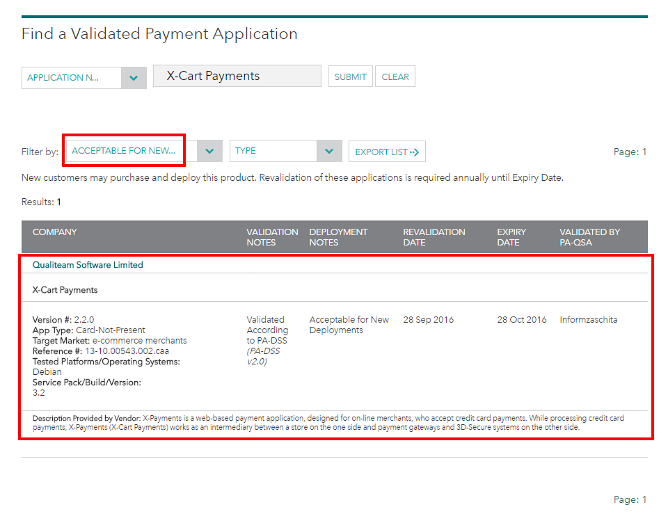Viewport: 668px width, 523px height.
Task: Expand the deployment filter chevron arrow
Action: tap(210, 151)
